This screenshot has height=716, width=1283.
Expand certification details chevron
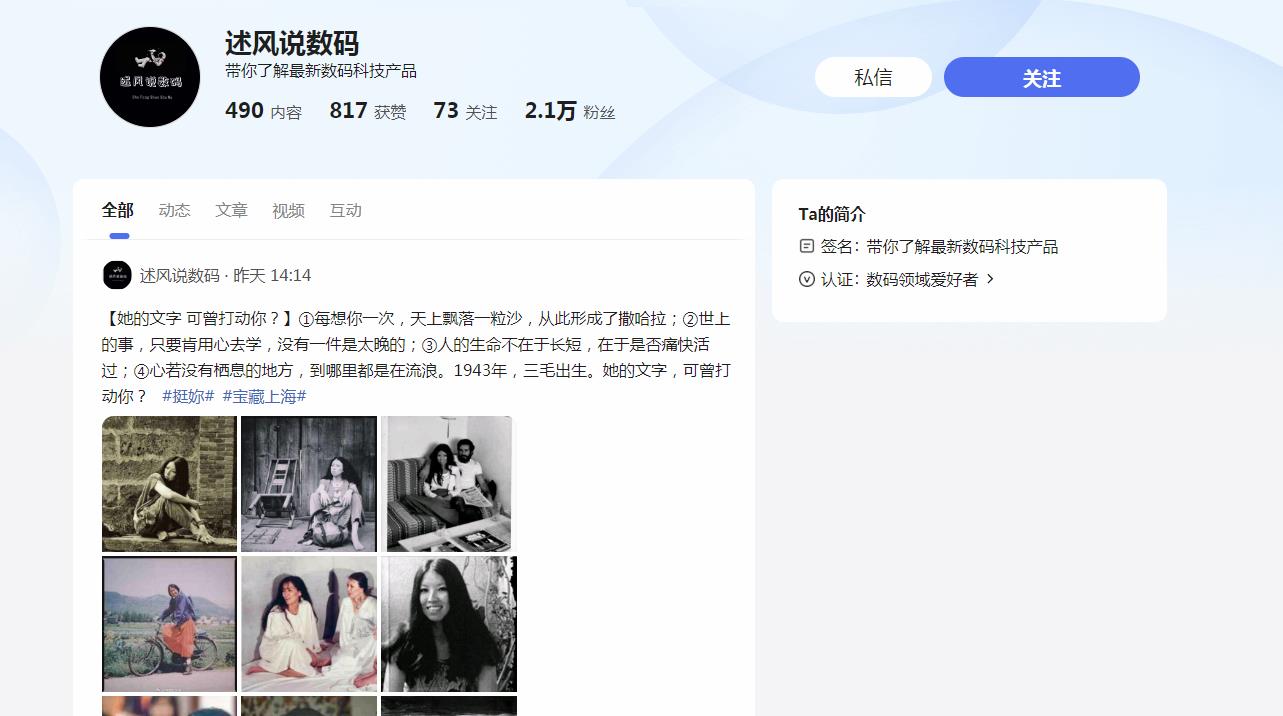pos(990,279)
